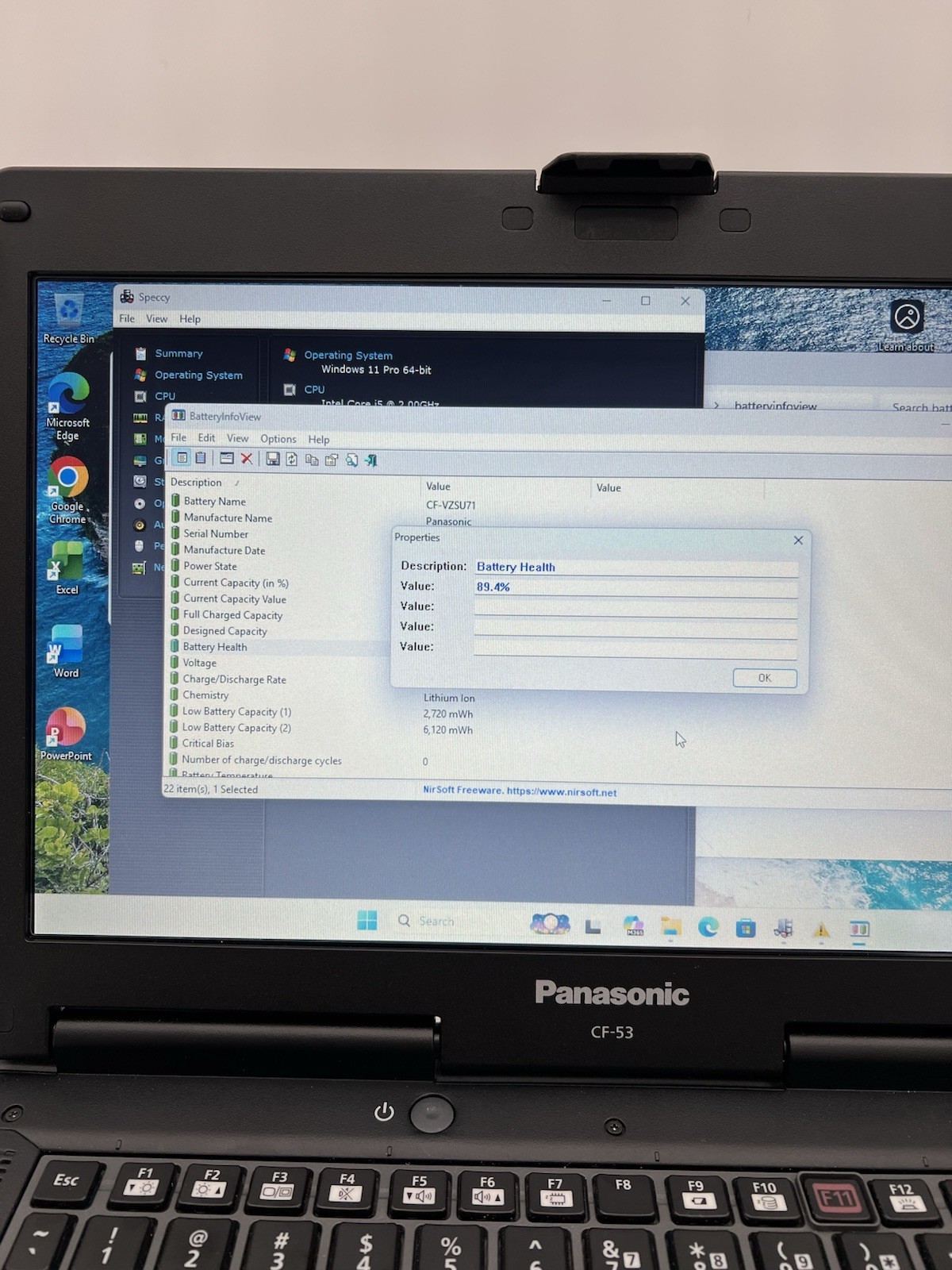Viewport: 952px width, 1270px height.
Task: Select Show Battery Information toolbar icon
Action: (x=182, y=458)
